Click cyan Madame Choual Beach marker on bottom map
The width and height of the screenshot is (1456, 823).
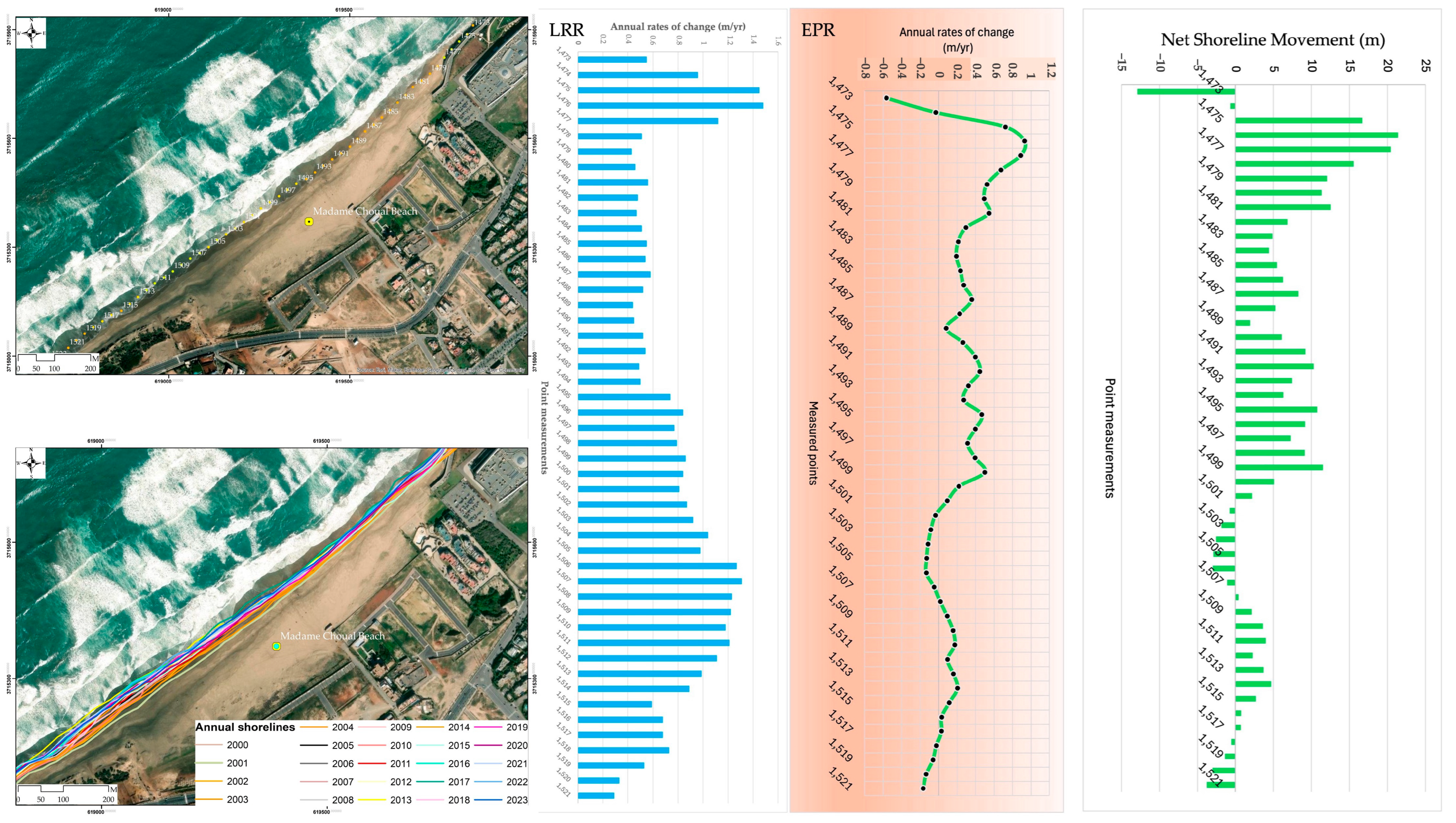pyautogui.click(x=277, y=646)
